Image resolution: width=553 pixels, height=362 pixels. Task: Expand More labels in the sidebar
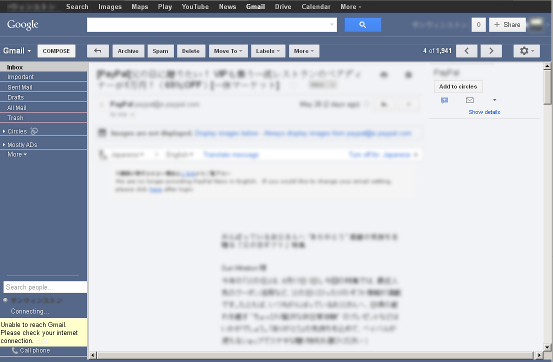tap(17, 154)
